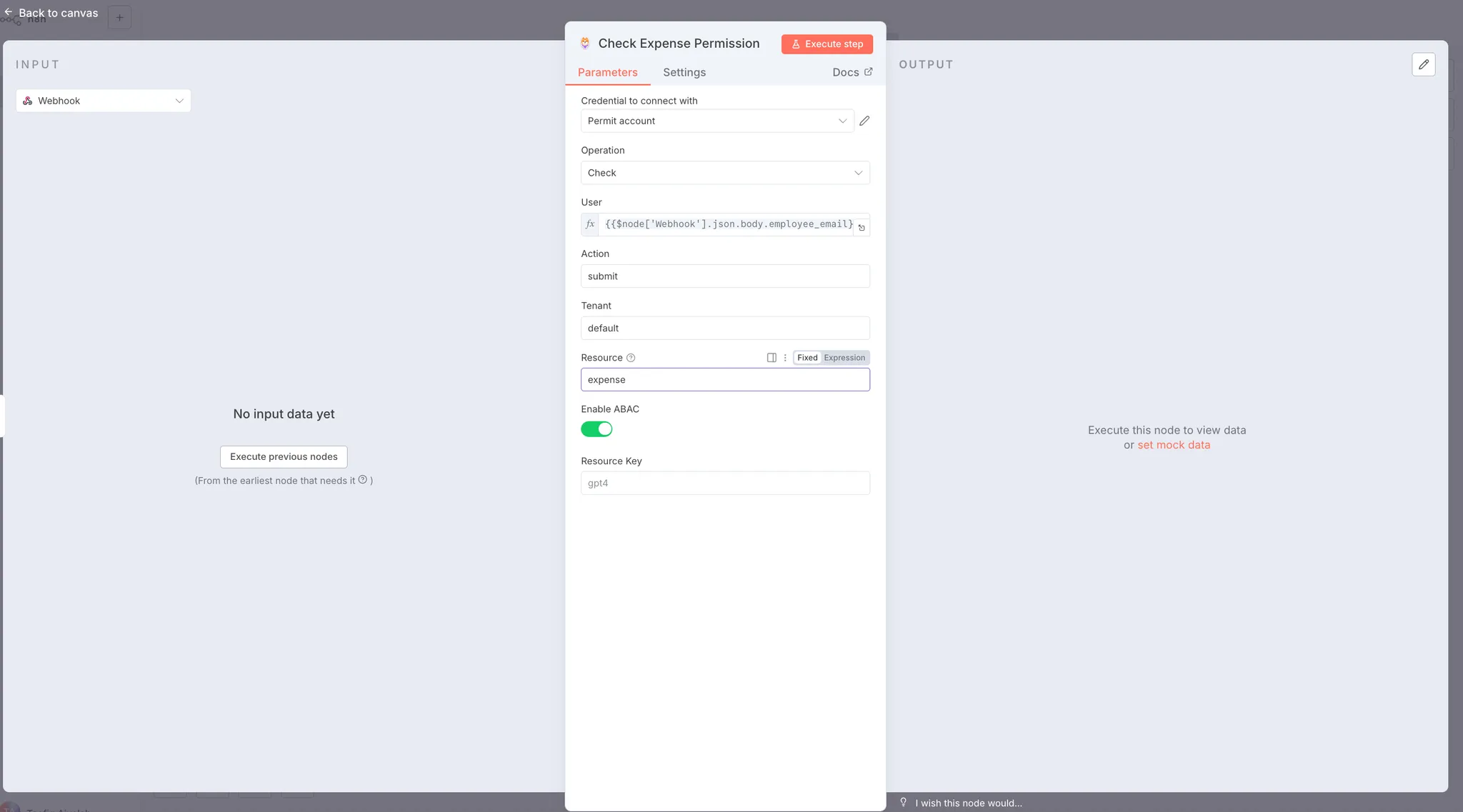1463x812 pixels.
Task: Open the Webhook input dropdown
Action: (104, 101)
